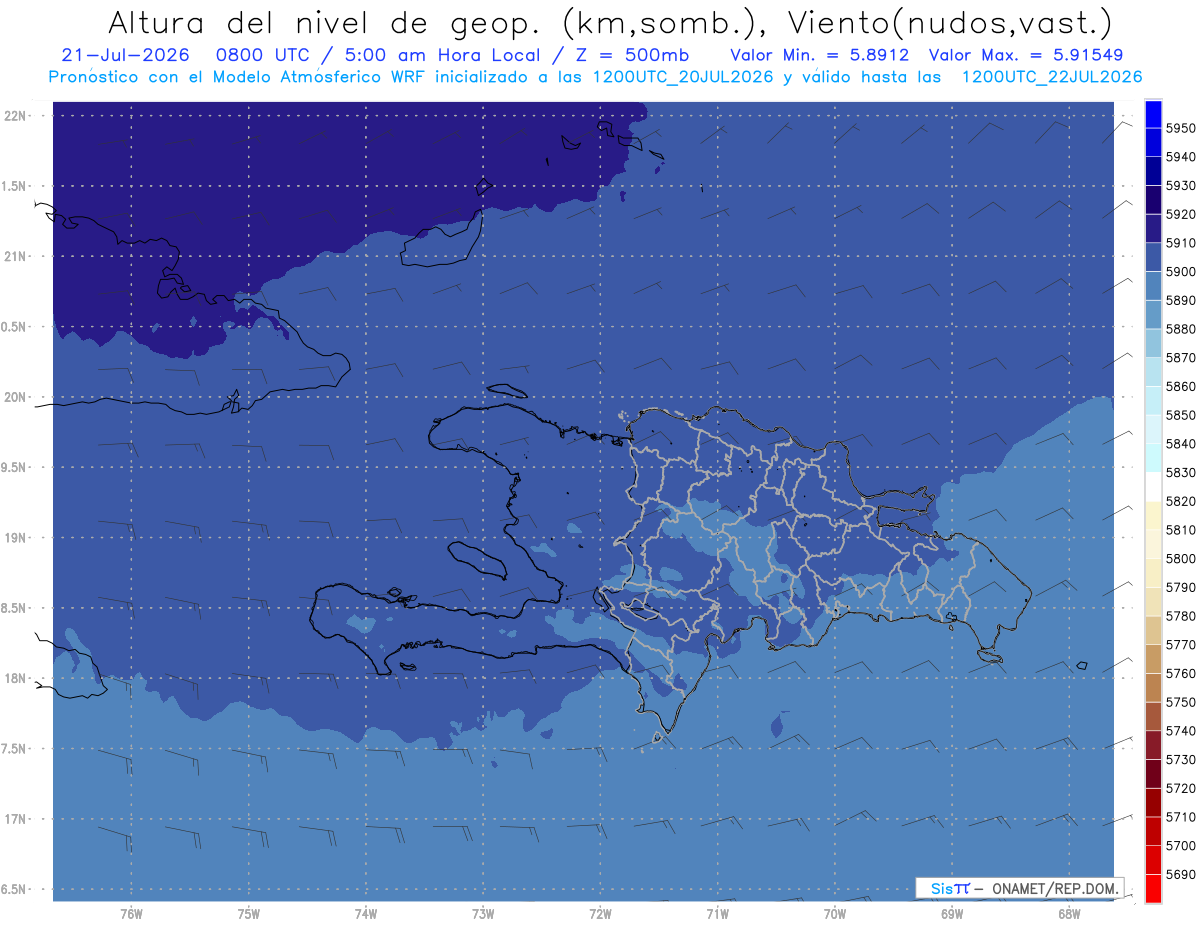Click 'Valor Max. = 5.91549' text
Image resolution: width=1200 pixels, height=927 pixels.
(1026, 55)
